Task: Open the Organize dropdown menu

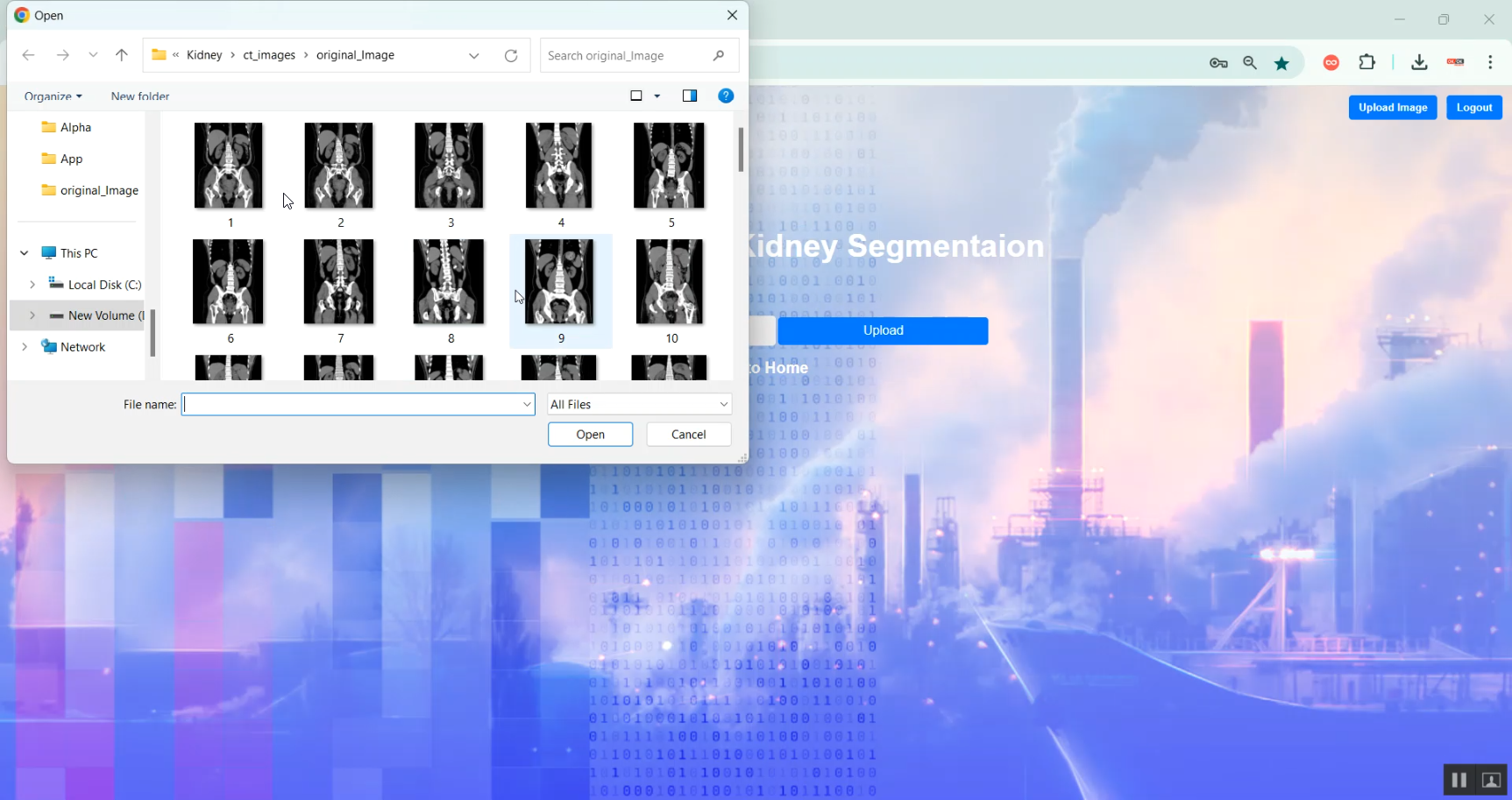Action: [x=53, y=96]
